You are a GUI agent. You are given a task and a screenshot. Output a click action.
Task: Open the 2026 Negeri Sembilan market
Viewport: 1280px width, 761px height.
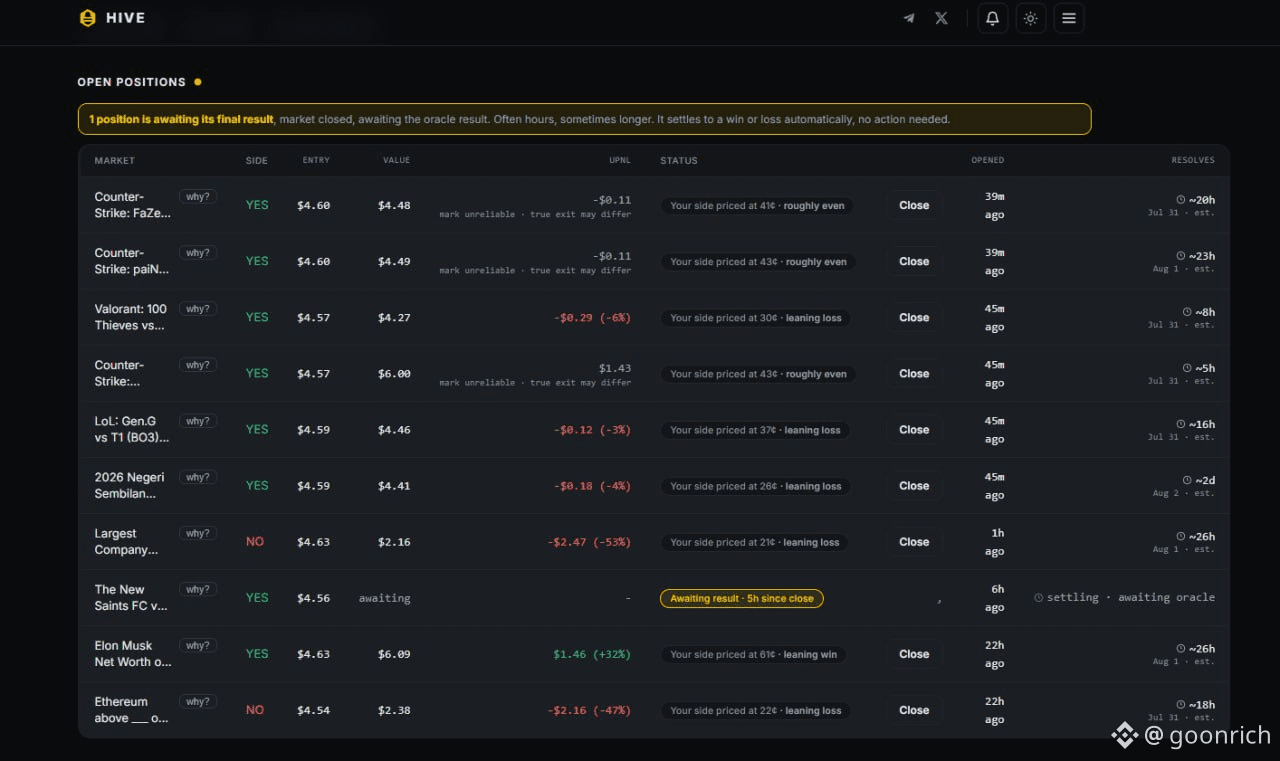pyautogui.click(x=130, y=486)
